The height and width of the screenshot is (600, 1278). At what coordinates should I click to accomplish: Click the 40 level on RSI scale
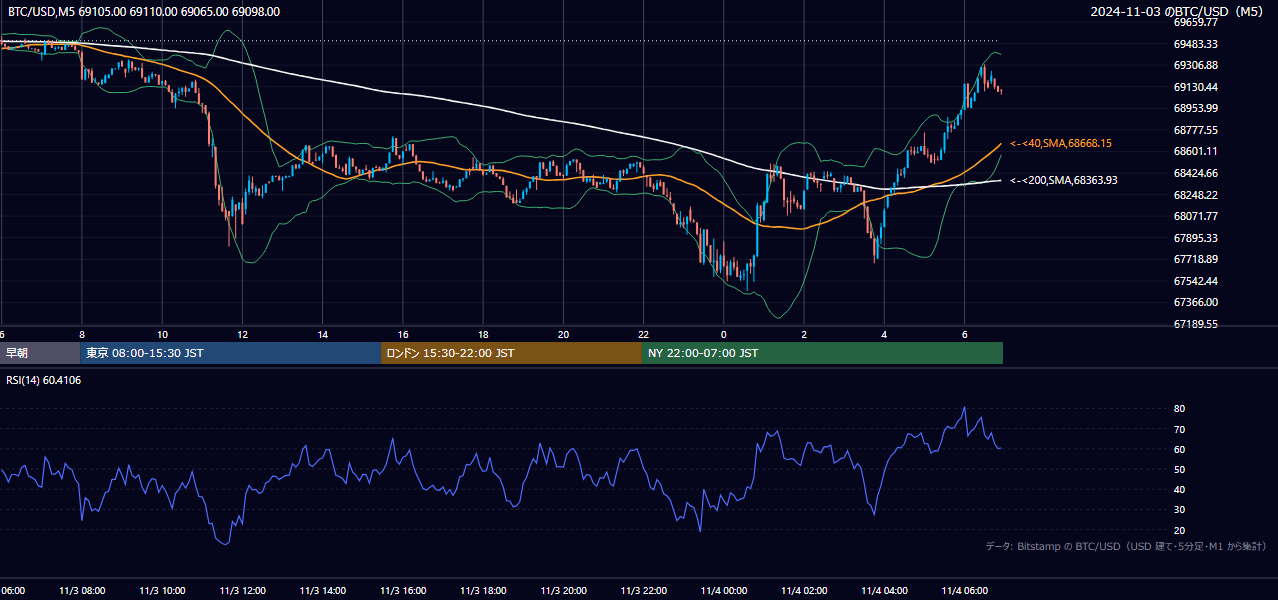pyautogui.click(x=1179, y=489)
